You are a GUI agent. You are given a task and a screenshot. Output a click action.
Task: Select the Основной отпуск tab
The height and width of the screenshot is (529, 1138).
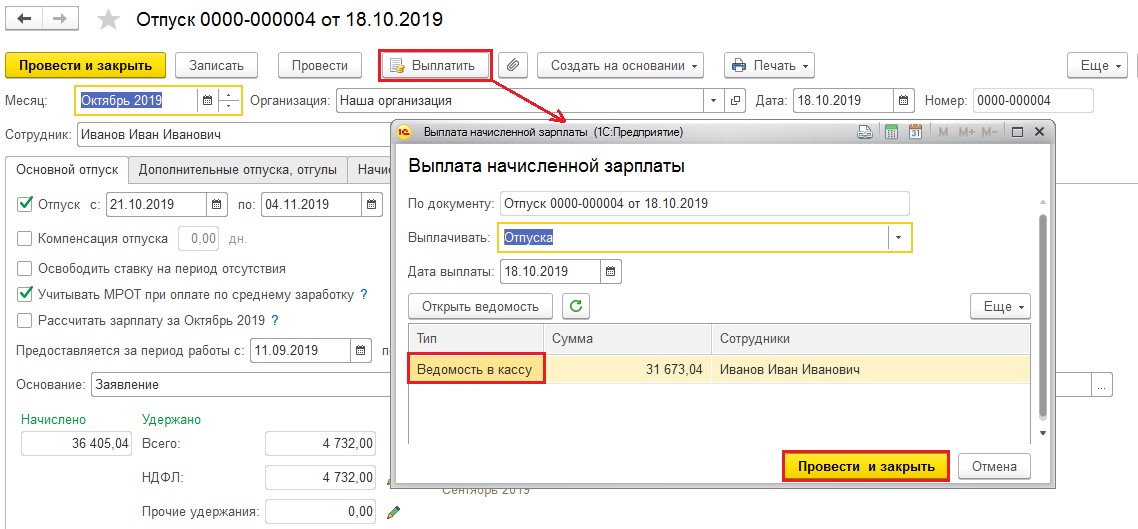coord(68,170)
